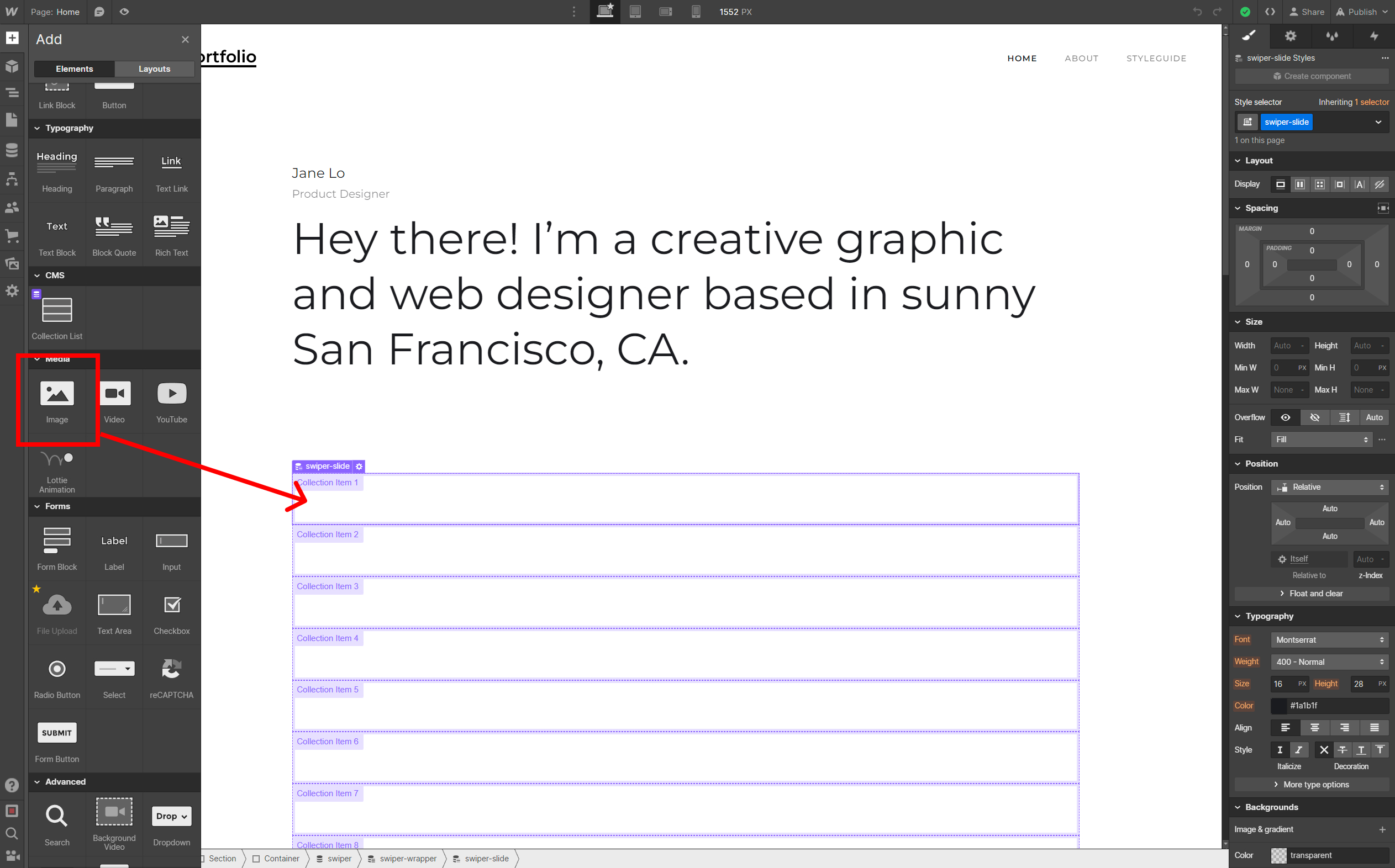Set display to None
Viewport: 1395px width, 868px height.
1380,184
